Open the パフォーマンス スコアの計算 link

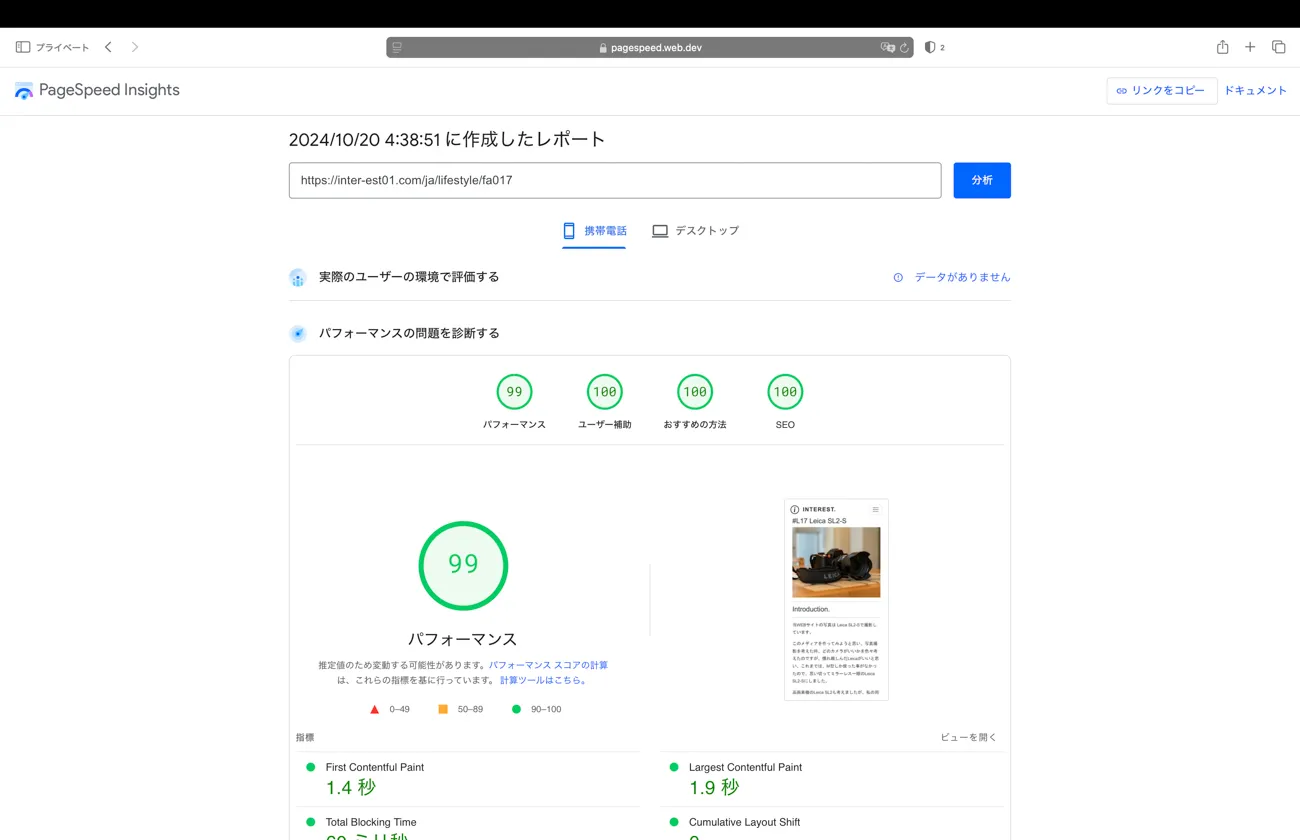point(548,665)
